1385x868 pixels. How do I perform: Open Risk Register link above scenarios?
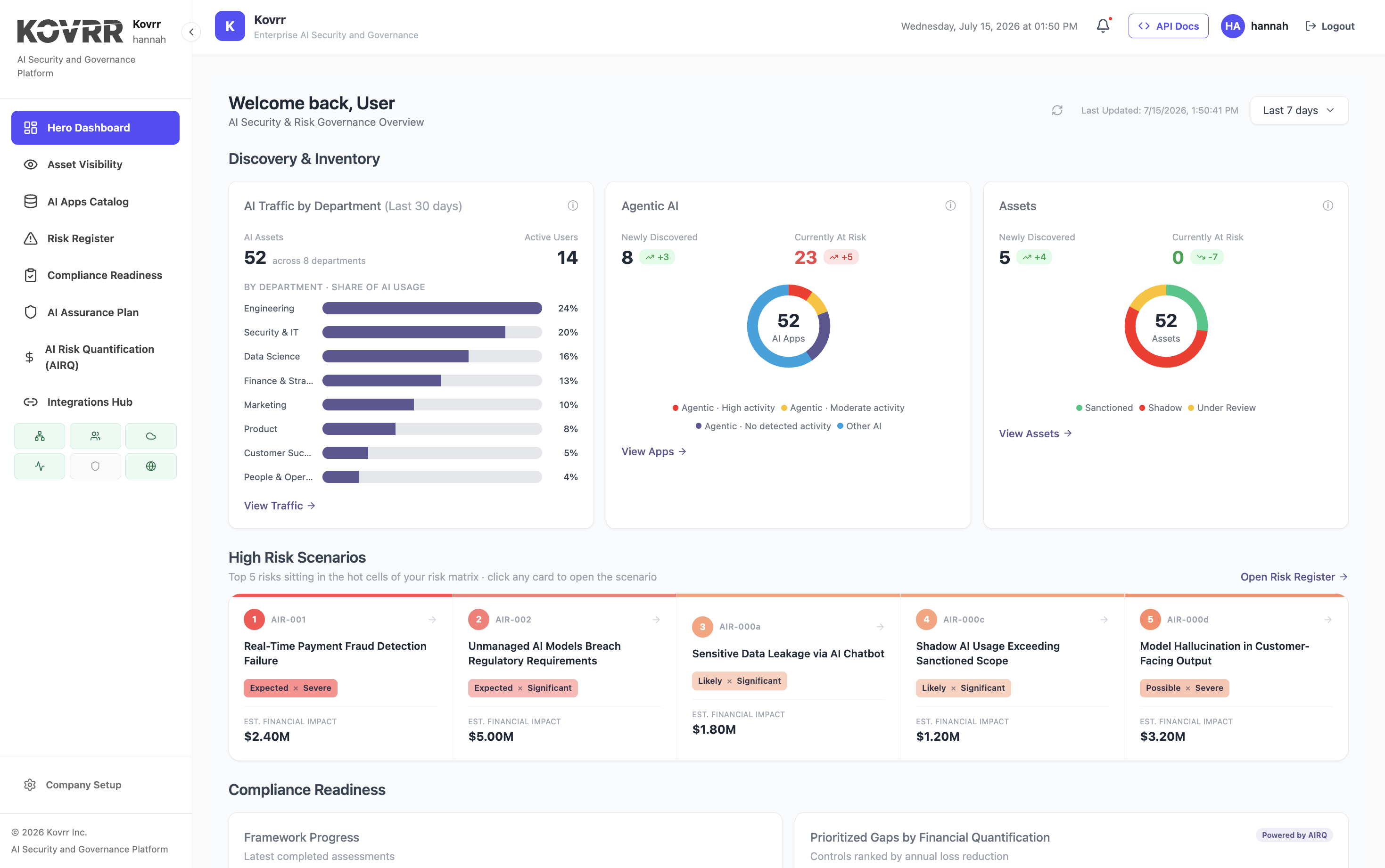pos(1294,577)
